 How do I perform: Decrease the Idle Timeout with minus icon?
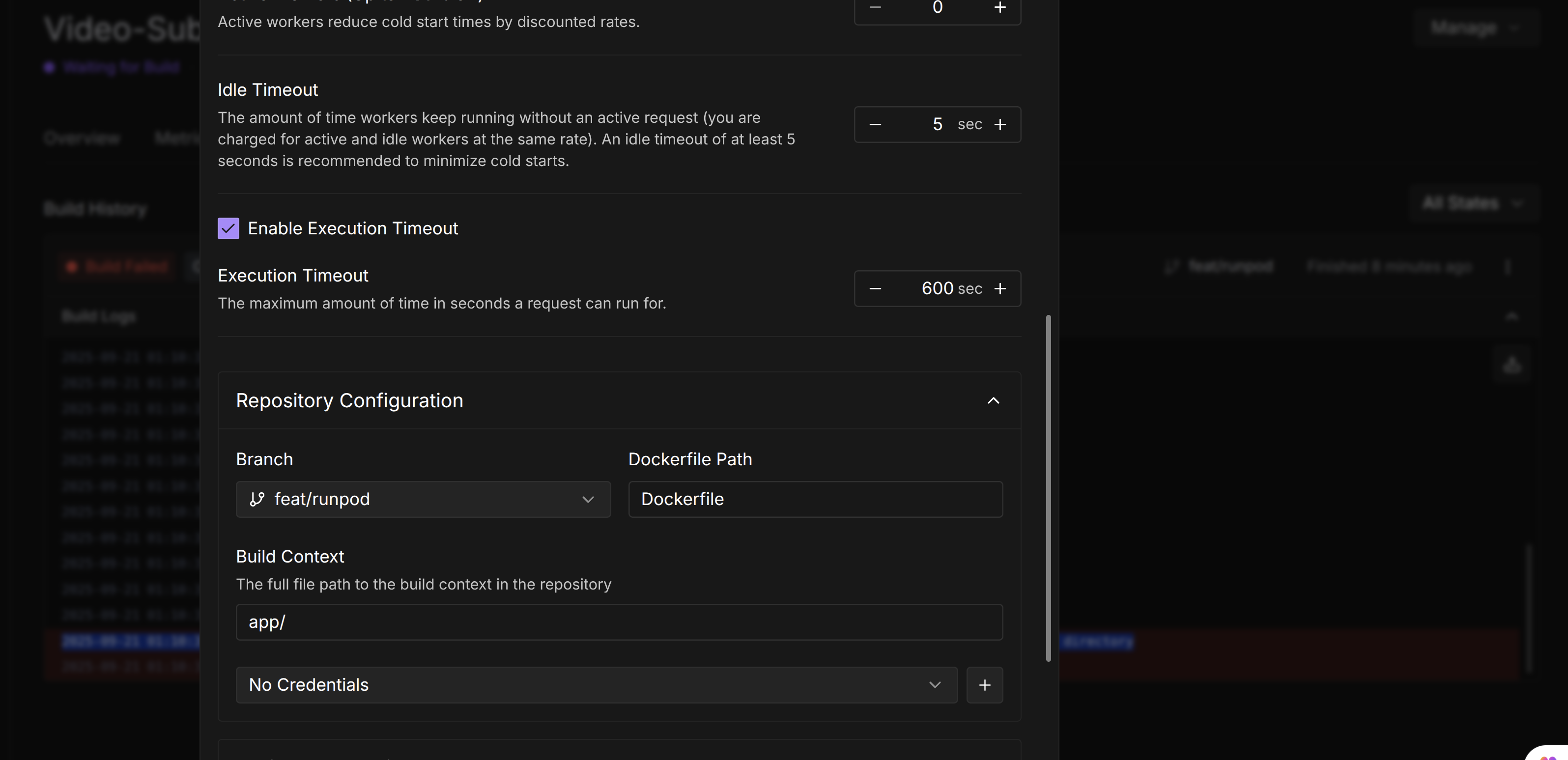pyautogui.click(x=875, y=124)
